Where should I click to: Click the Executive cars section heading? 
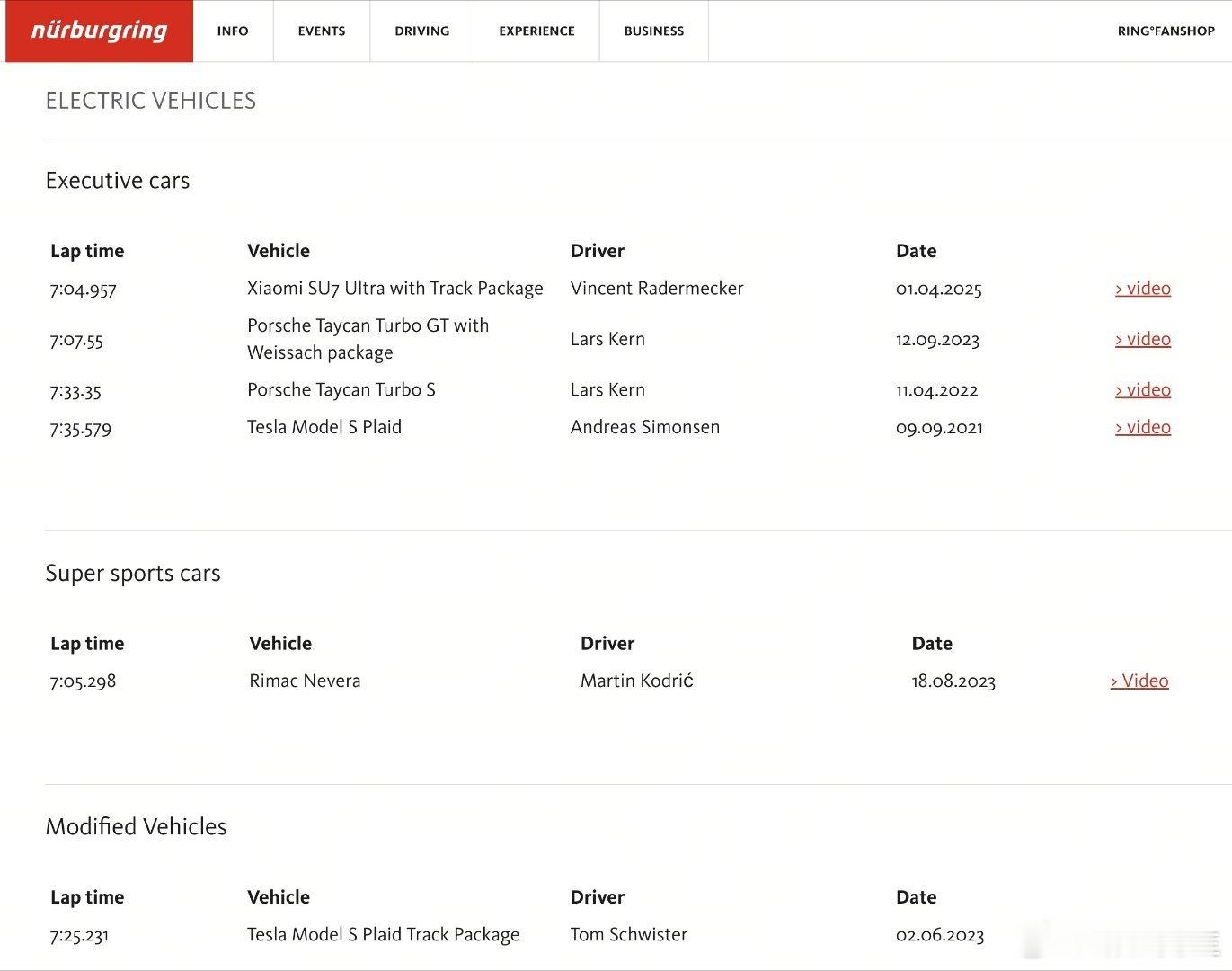[x=118, y=181]
